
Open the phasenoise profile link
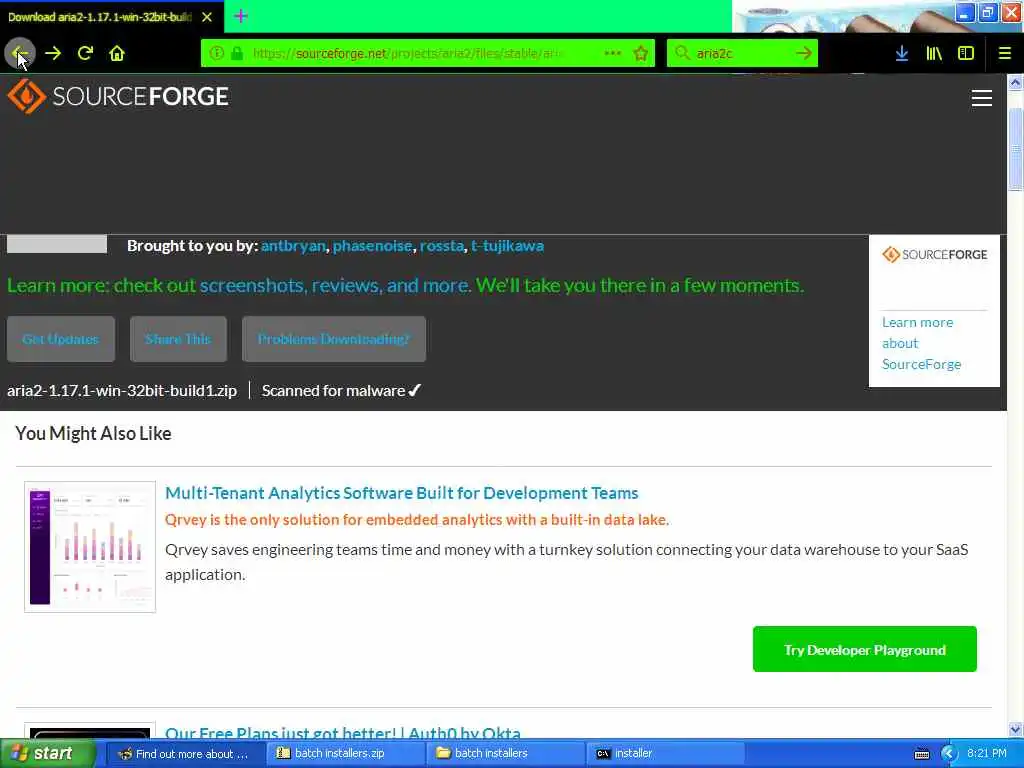coord(372,246)
